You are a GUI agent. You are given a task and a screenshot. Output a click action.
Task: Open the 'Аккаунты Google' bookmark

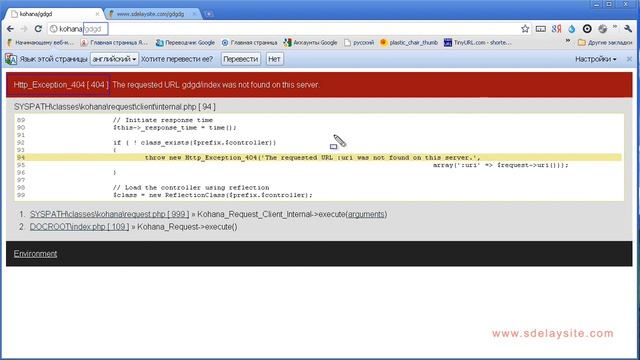[x=311, y=42]
